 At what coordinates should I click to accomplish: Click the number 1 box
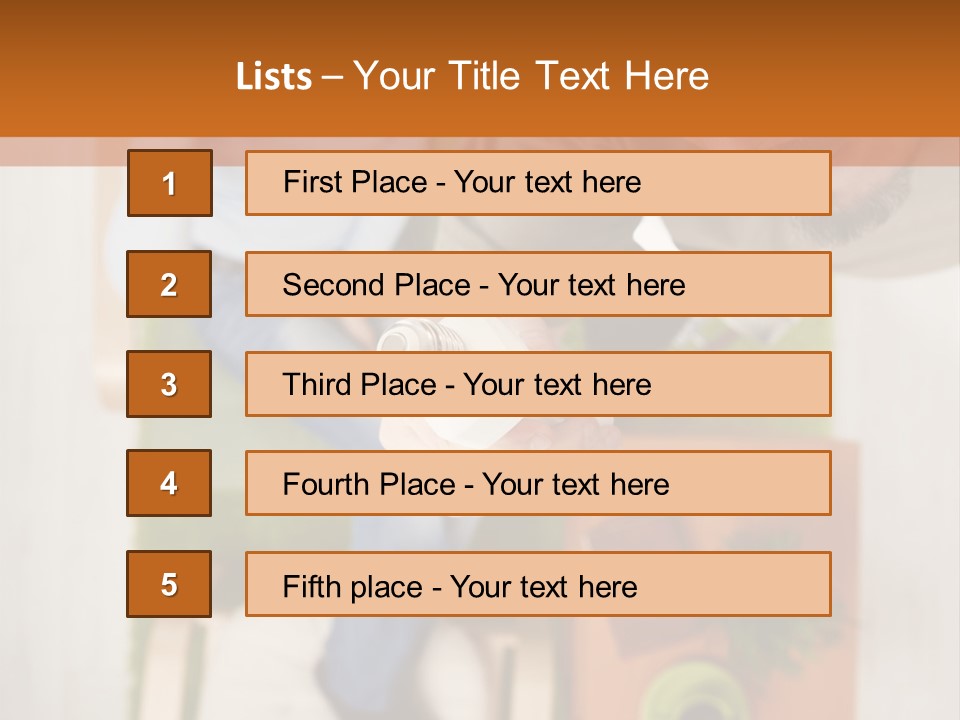pos(170,183)
